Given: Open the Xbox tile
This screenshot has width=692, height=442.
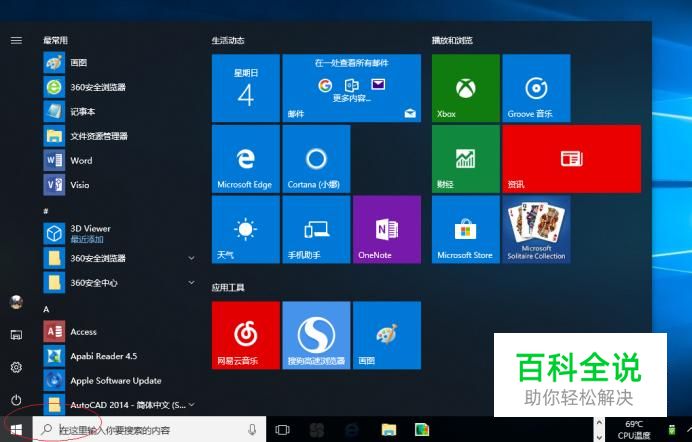Looking at the screenshot, I should point(466,88).
